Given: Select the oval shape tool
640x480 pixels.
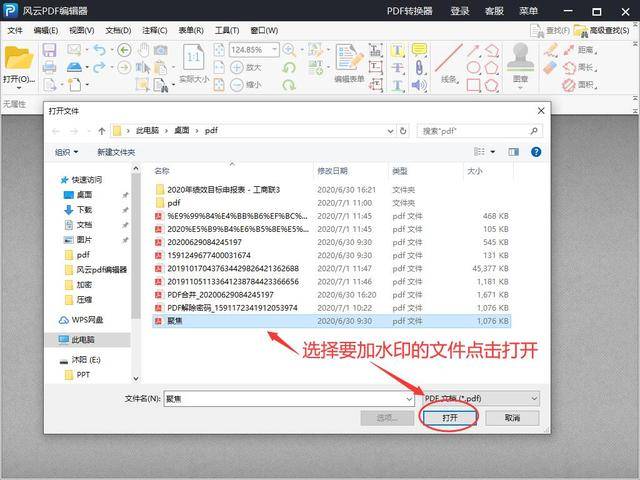Looking at the screenshot, I should [x=473, y=67].
